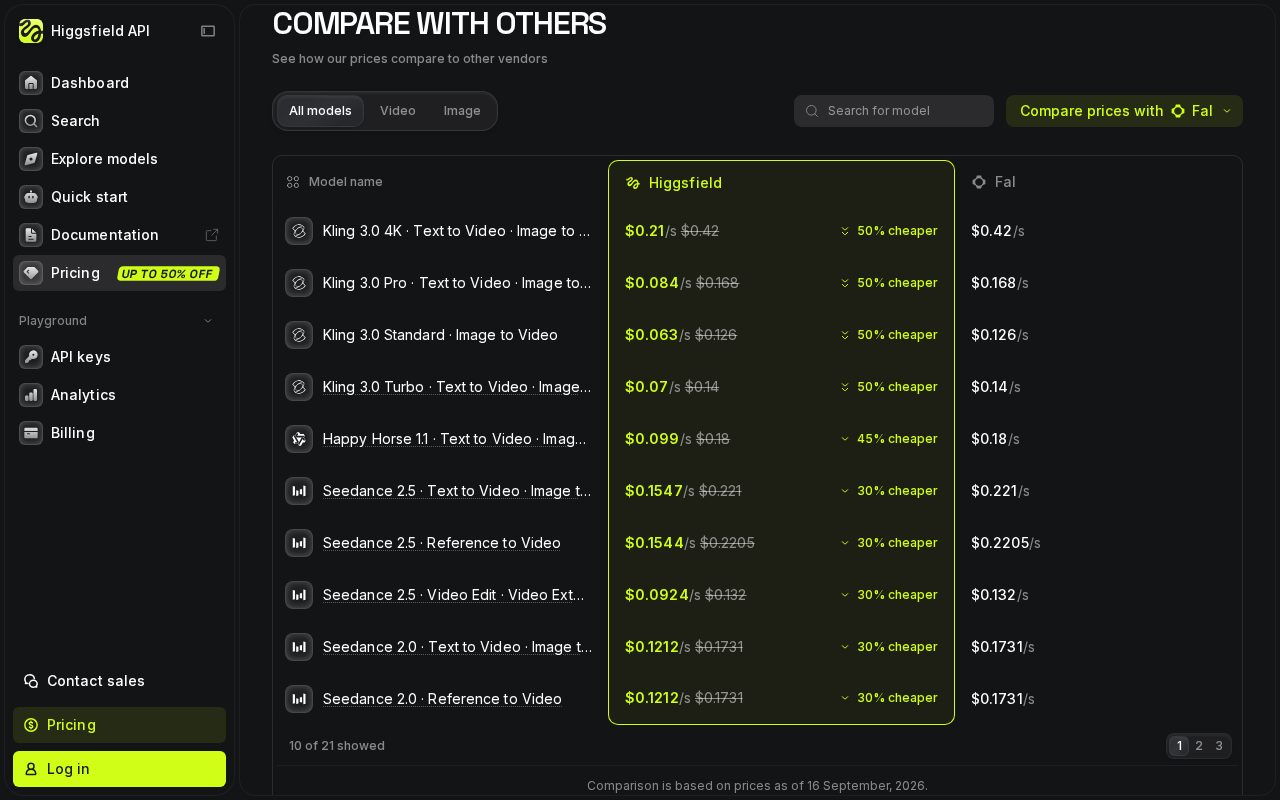Click the Happy Horse 1.1 model icon
Image resolution: width=1280 pixels, height=800 pixels.
point(299,439)
